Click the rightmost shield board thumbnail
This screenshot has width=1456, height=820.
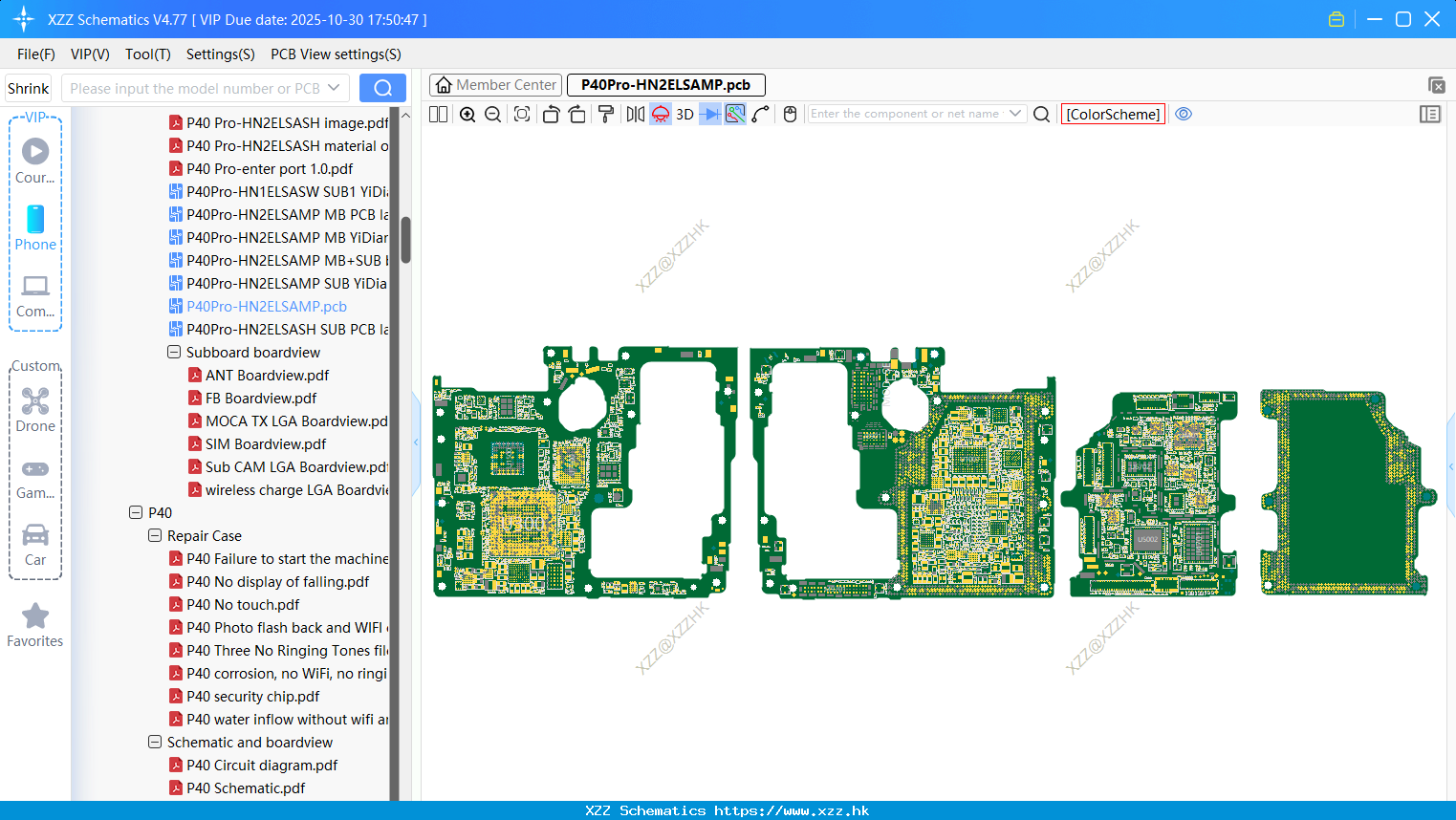[1348, 492]
